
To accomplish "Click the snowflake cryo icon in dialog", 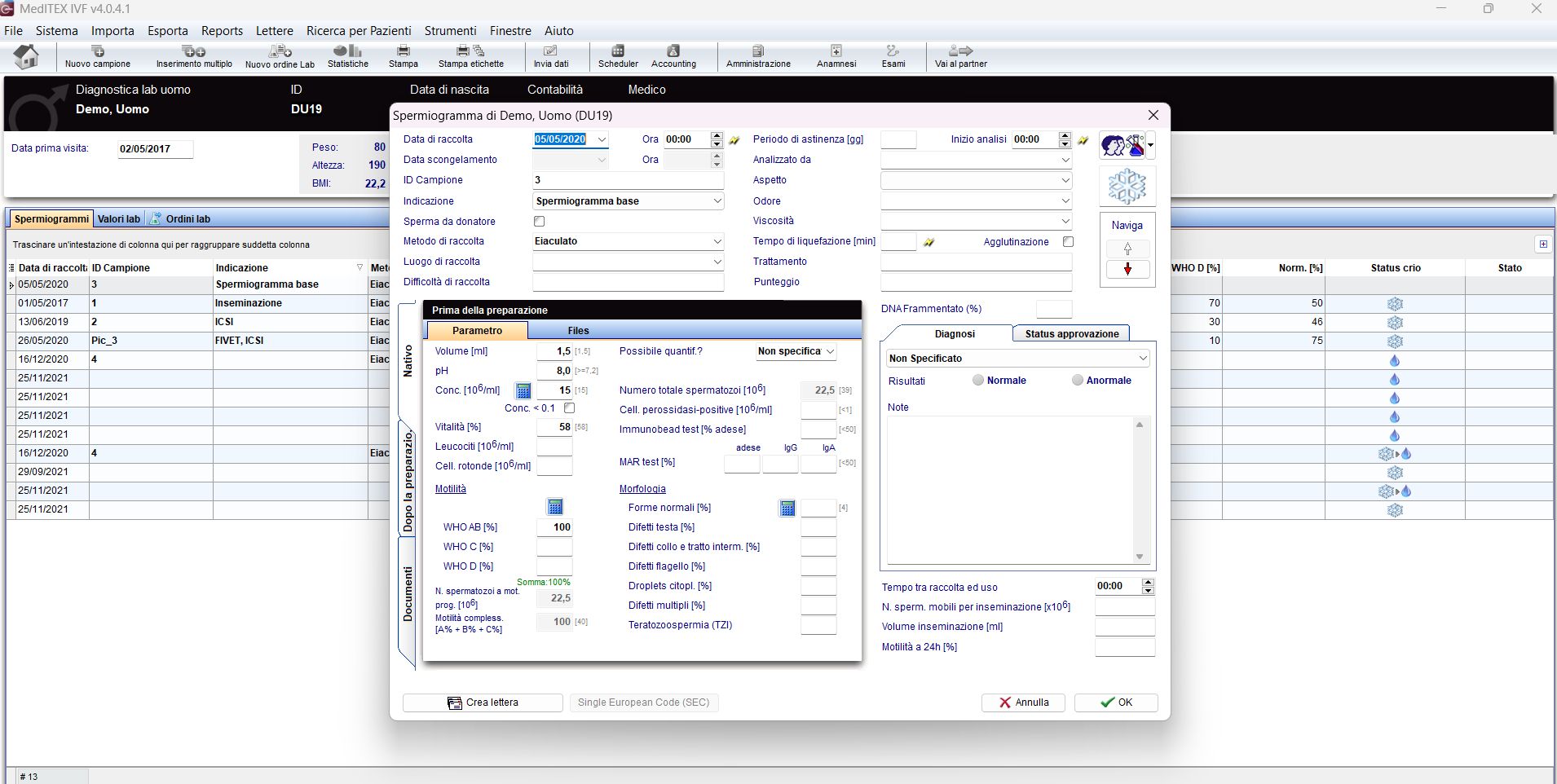I will tap(1127, 187).
